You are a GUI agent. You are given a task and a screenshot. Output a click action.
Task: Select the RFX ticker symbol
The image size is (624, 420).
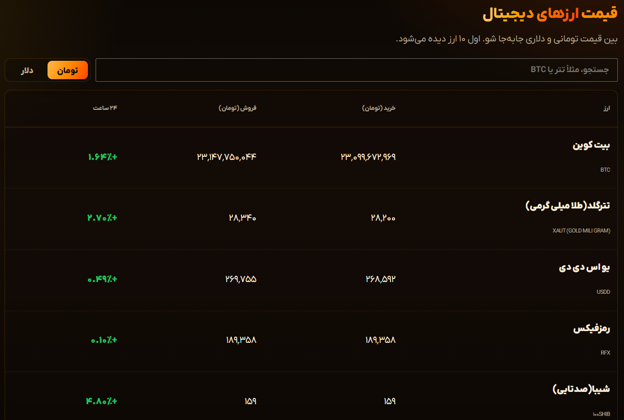(x=605, y=353)
